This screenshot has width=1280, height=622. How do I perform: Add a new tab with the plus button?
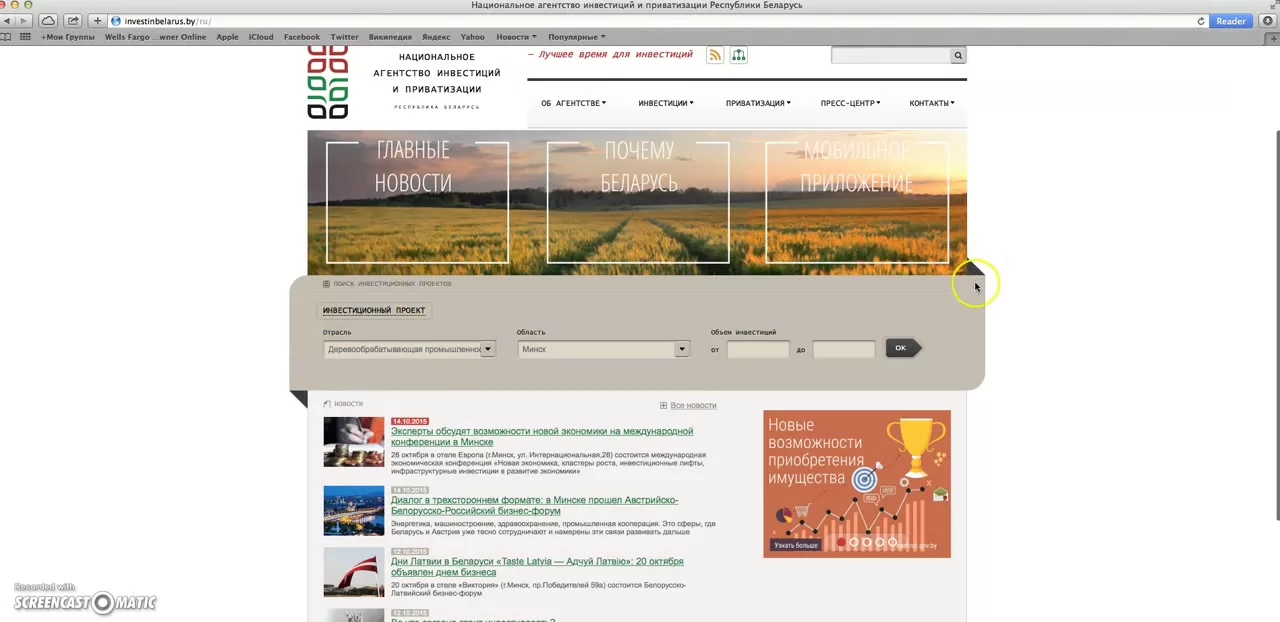tap(1273, 37)
